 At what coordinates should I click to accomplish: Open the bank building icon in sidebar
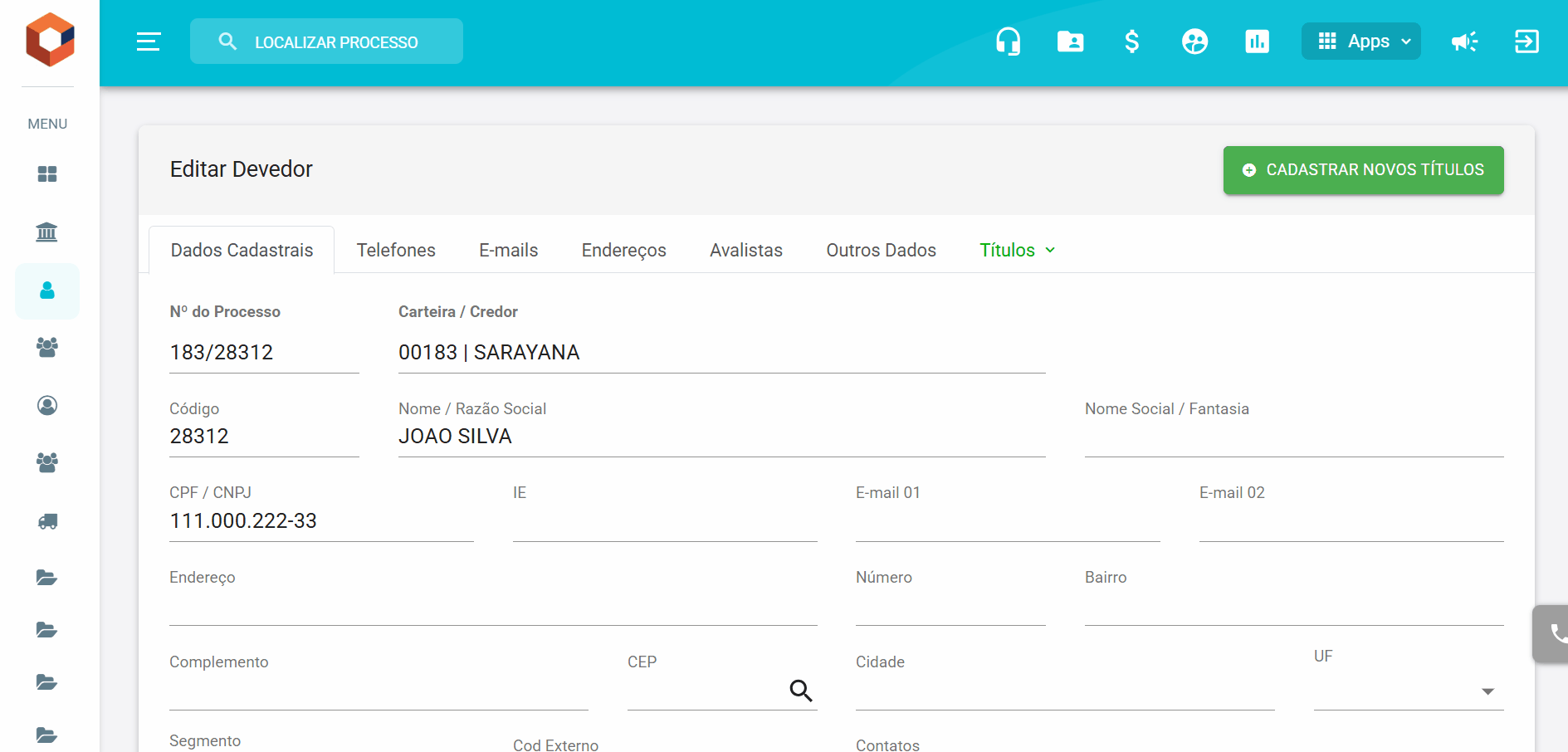click(x=47, y=232)
